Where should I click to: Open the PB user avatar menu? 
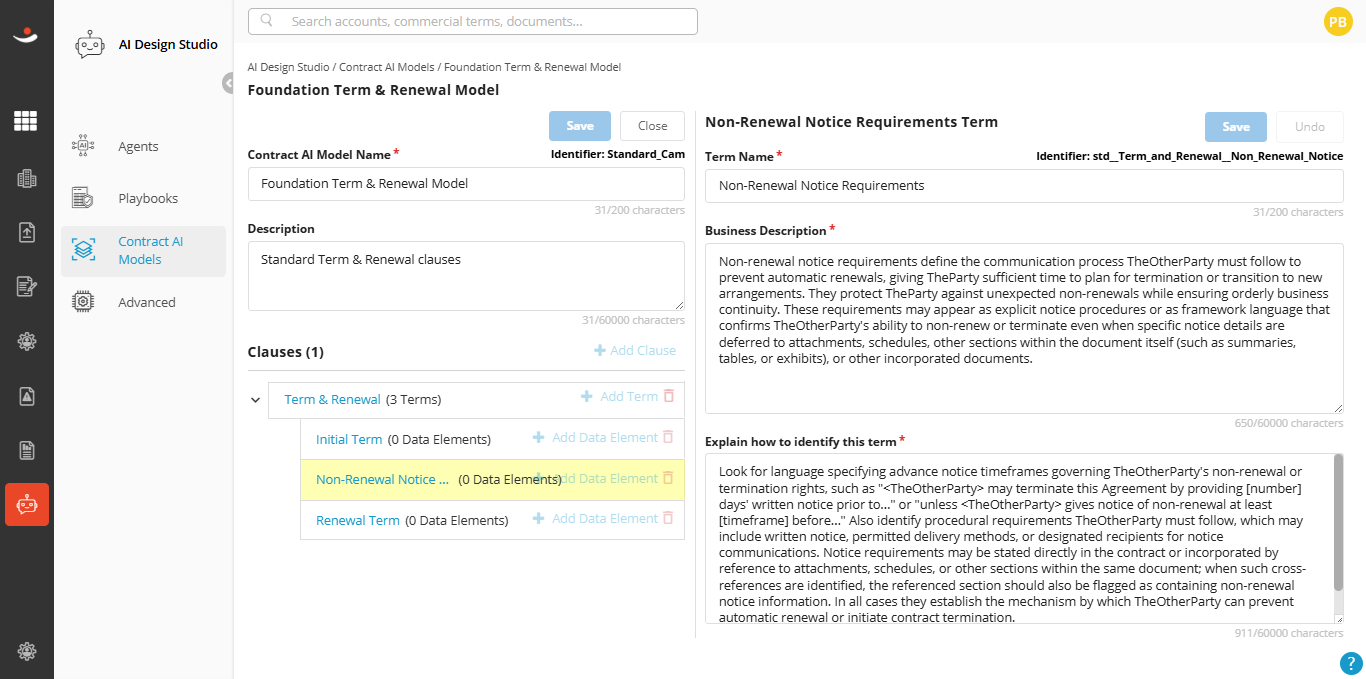tap(1338, 21)
